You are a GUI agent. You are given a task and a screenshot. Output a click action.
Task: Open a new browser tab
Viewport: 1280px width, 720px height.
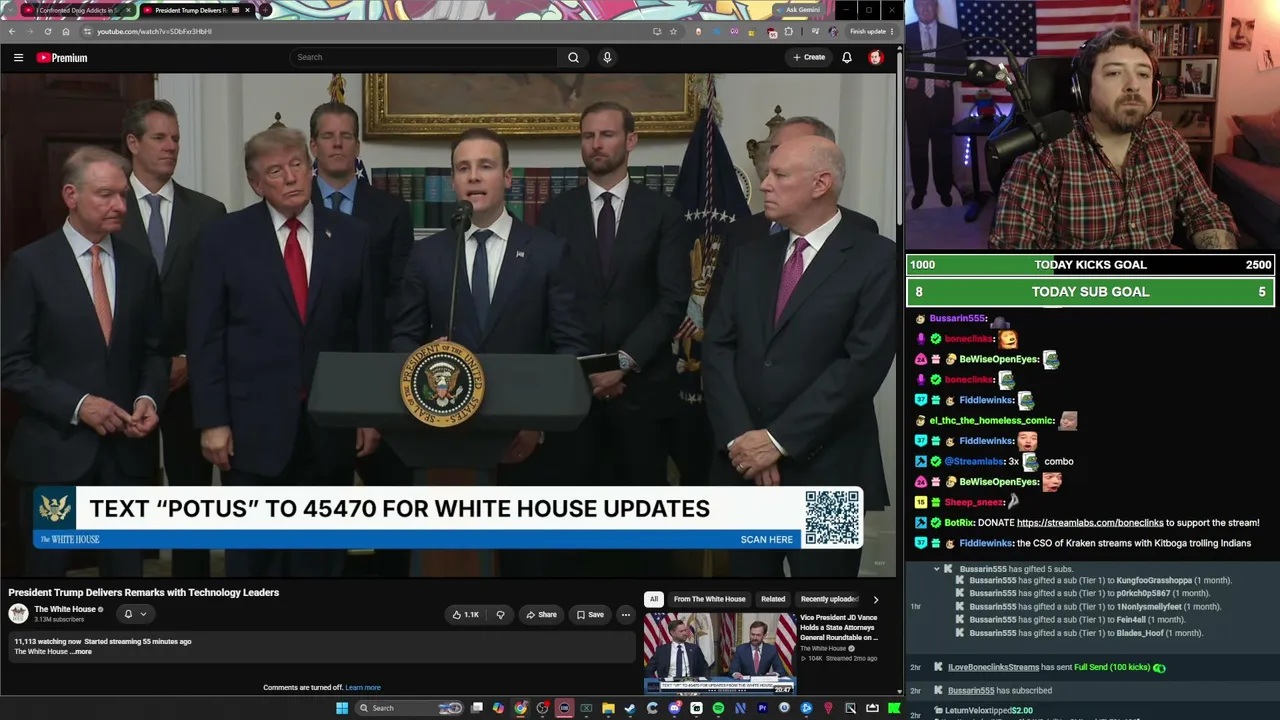265,10
